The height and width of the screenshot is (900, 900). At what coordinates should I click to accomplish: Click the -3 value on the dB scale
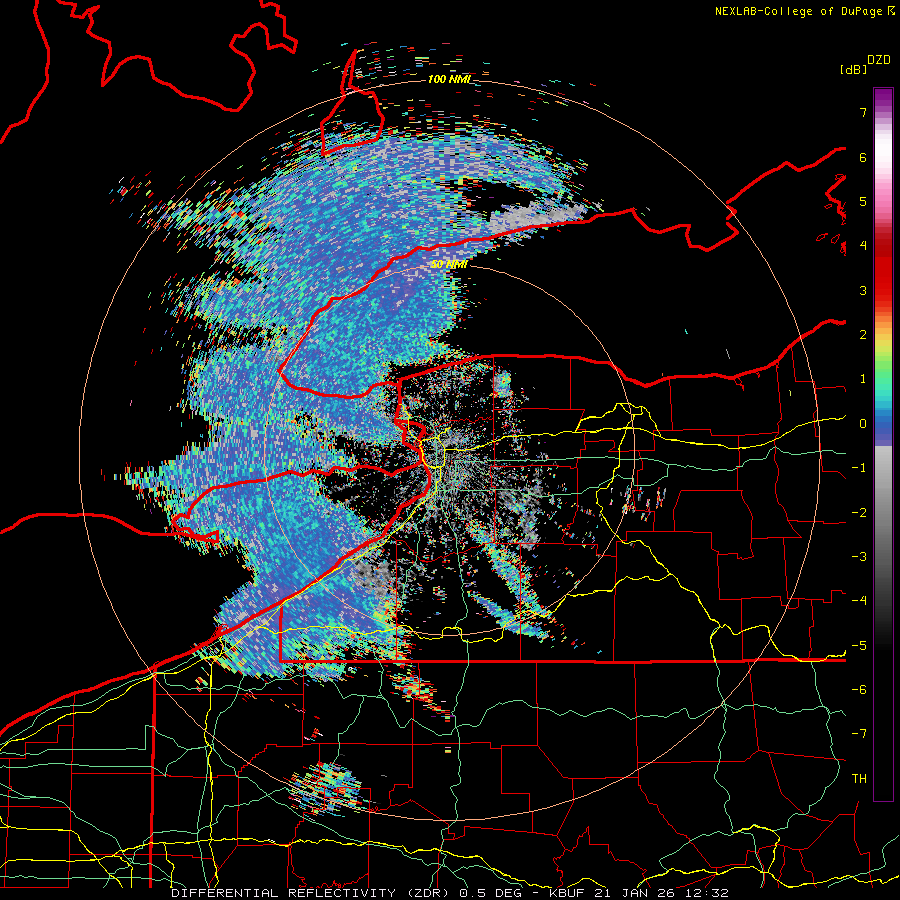859,557
